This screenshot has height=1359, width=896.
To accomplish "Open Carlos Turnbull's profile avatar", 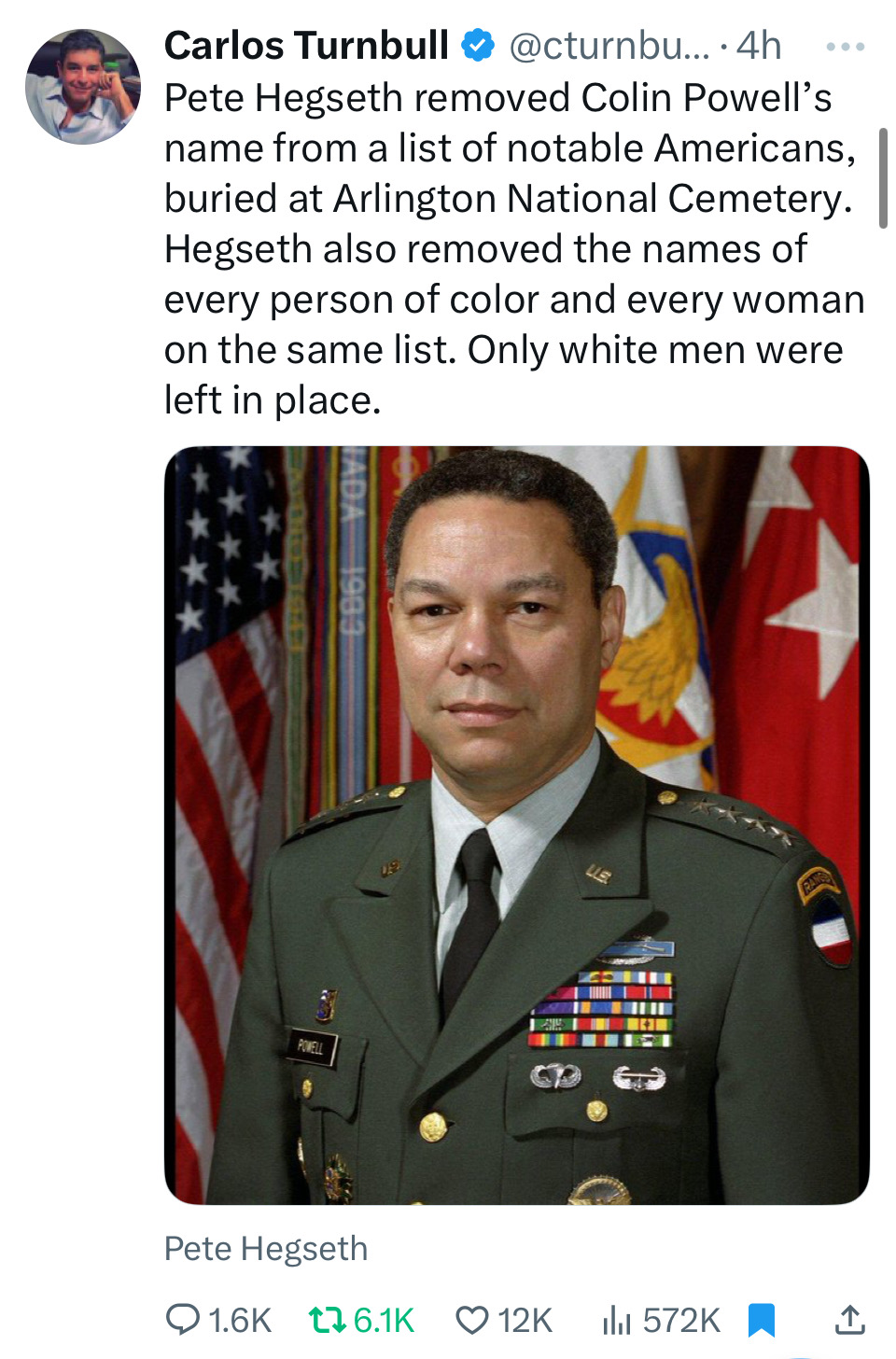I will point(83,87).
